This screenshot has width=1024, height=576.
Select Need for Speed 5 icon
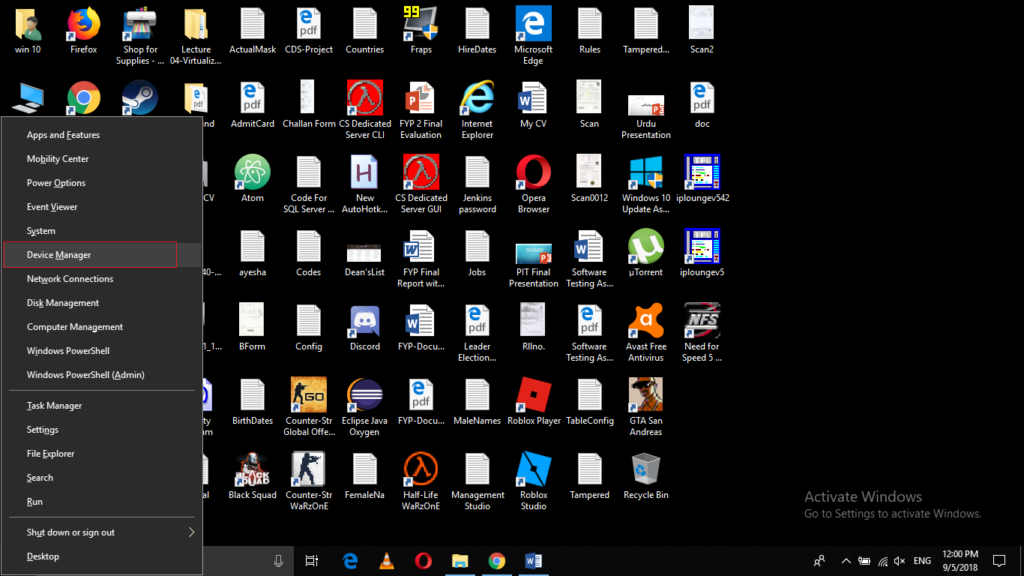point(701,332)
